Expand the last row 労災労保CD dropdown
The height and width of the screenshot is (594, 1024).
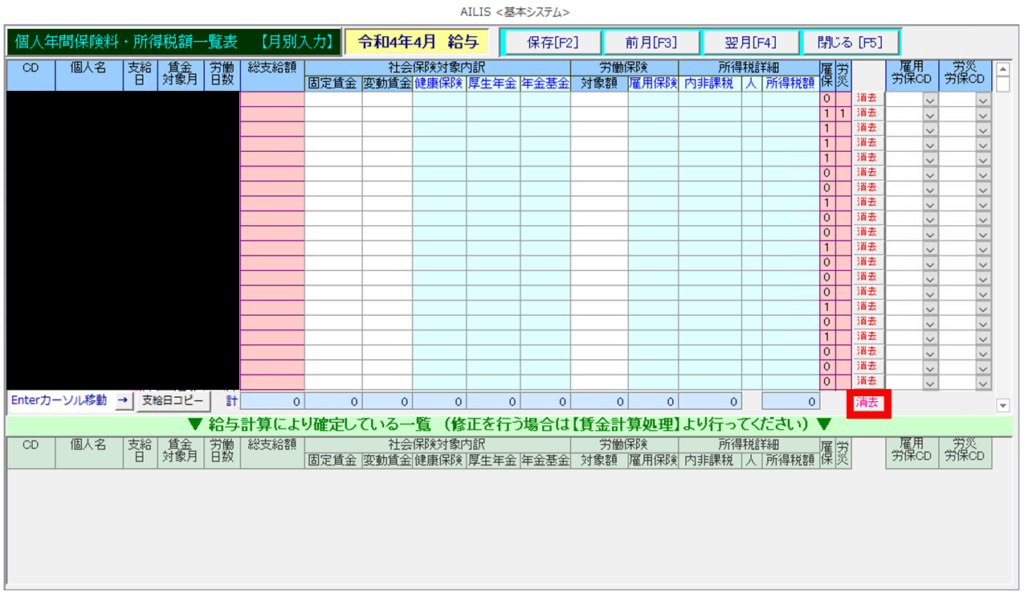tap(982, 382)
